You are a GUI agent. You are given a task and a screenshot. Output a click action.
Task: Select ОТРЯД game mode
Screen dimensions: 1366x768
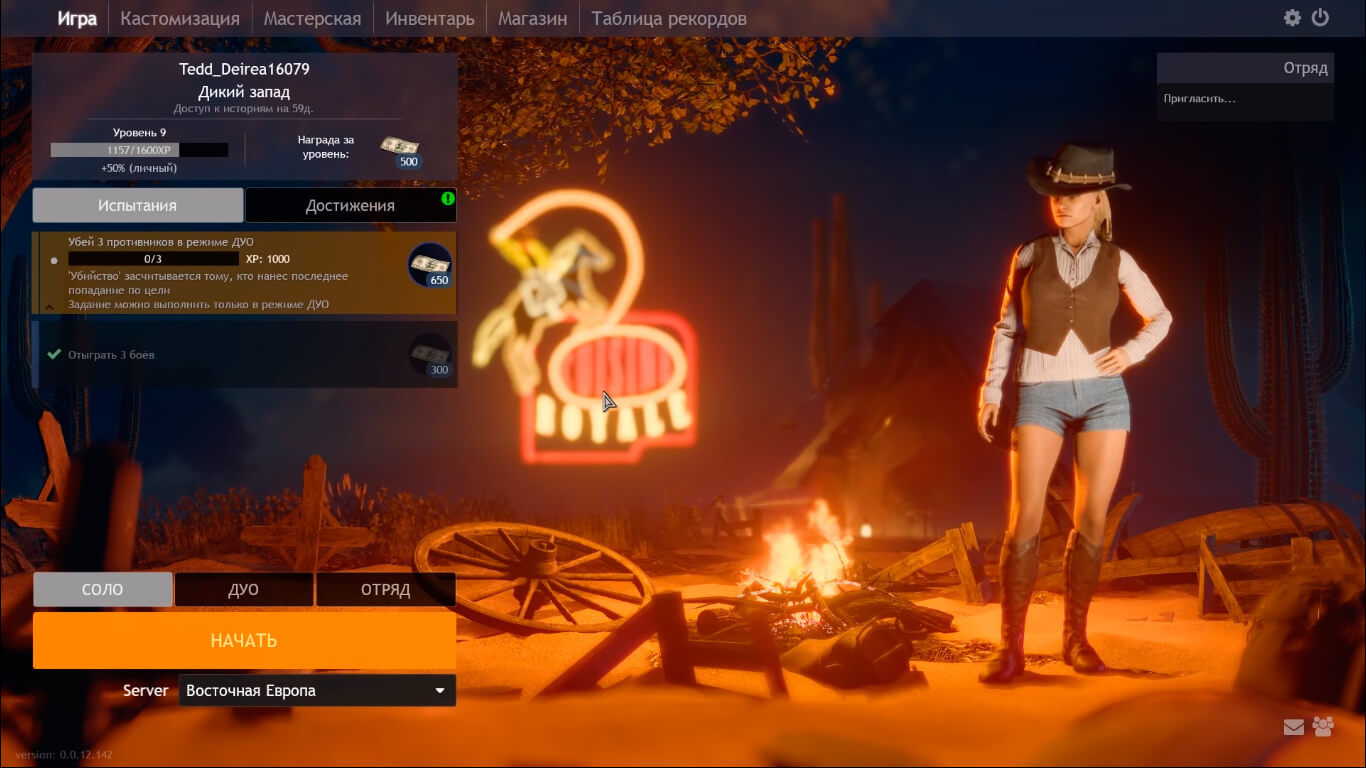click(x=386, y=589)
